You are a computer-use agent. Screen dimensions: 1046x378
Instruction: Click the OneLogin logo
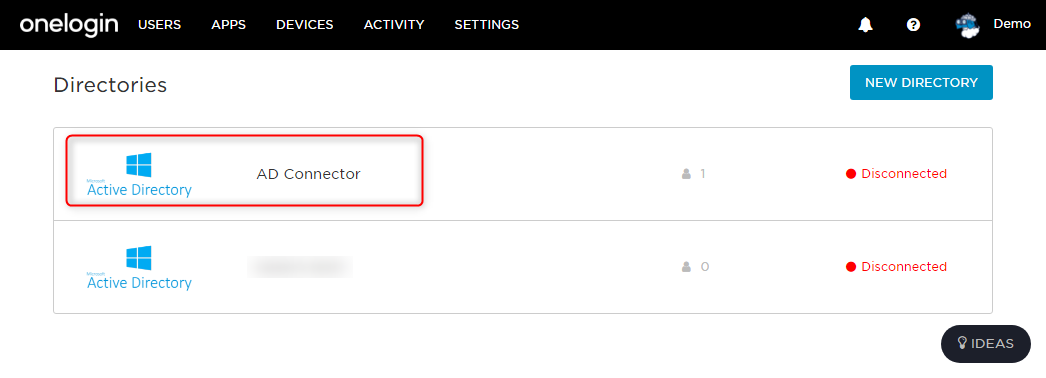69,25
